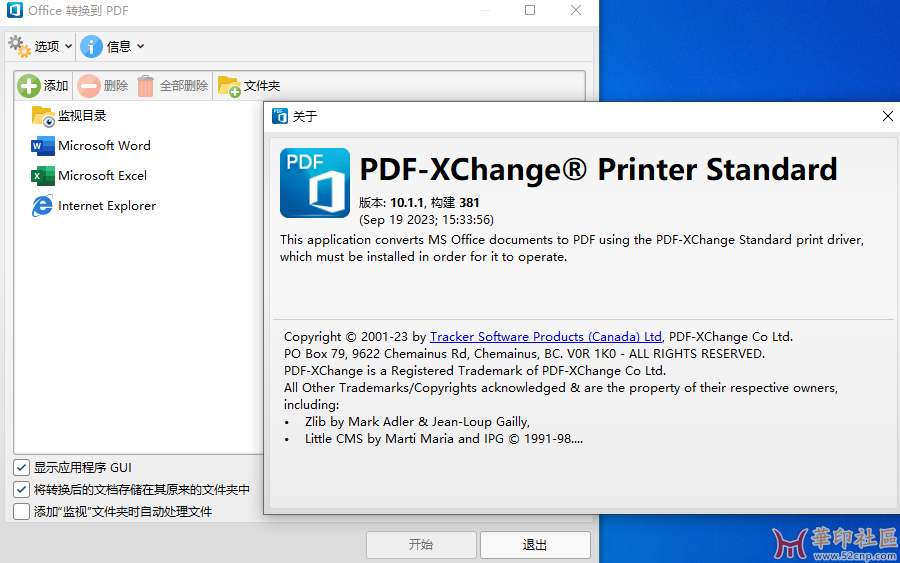Open the 信息 menu
900x563 pixels.
[x=112, y=46]
